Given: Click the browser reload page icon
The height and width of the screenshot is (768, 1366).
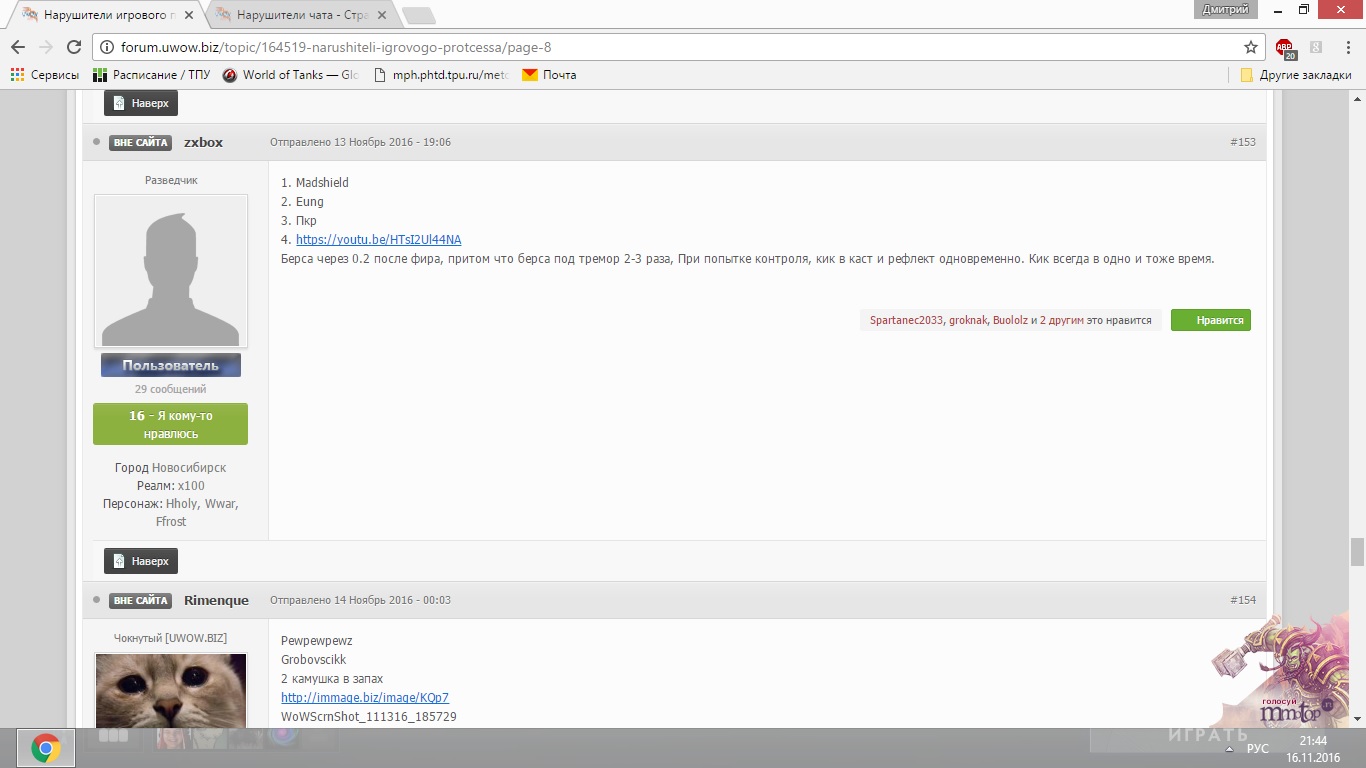Looking at the screenshot, I should 73,47.
